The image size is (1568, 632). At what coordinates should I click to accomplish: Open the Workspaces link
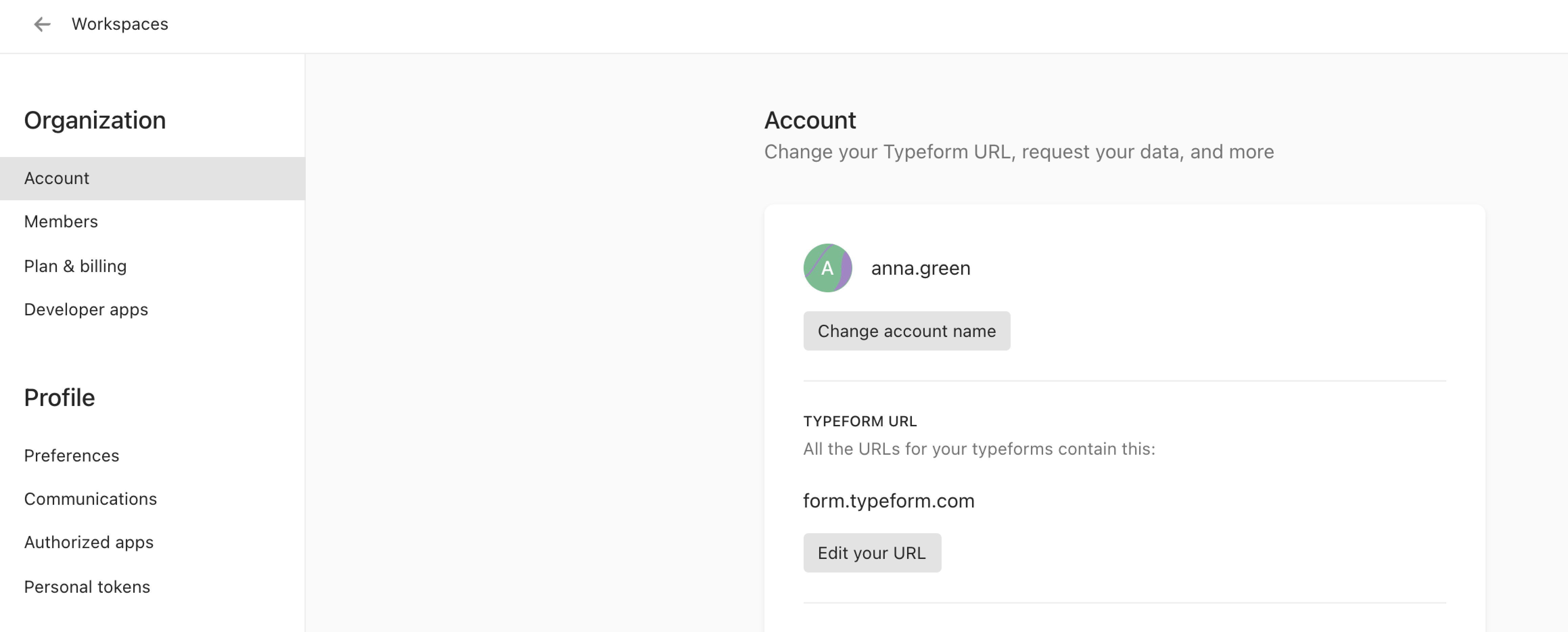click(x=120, y=24)
